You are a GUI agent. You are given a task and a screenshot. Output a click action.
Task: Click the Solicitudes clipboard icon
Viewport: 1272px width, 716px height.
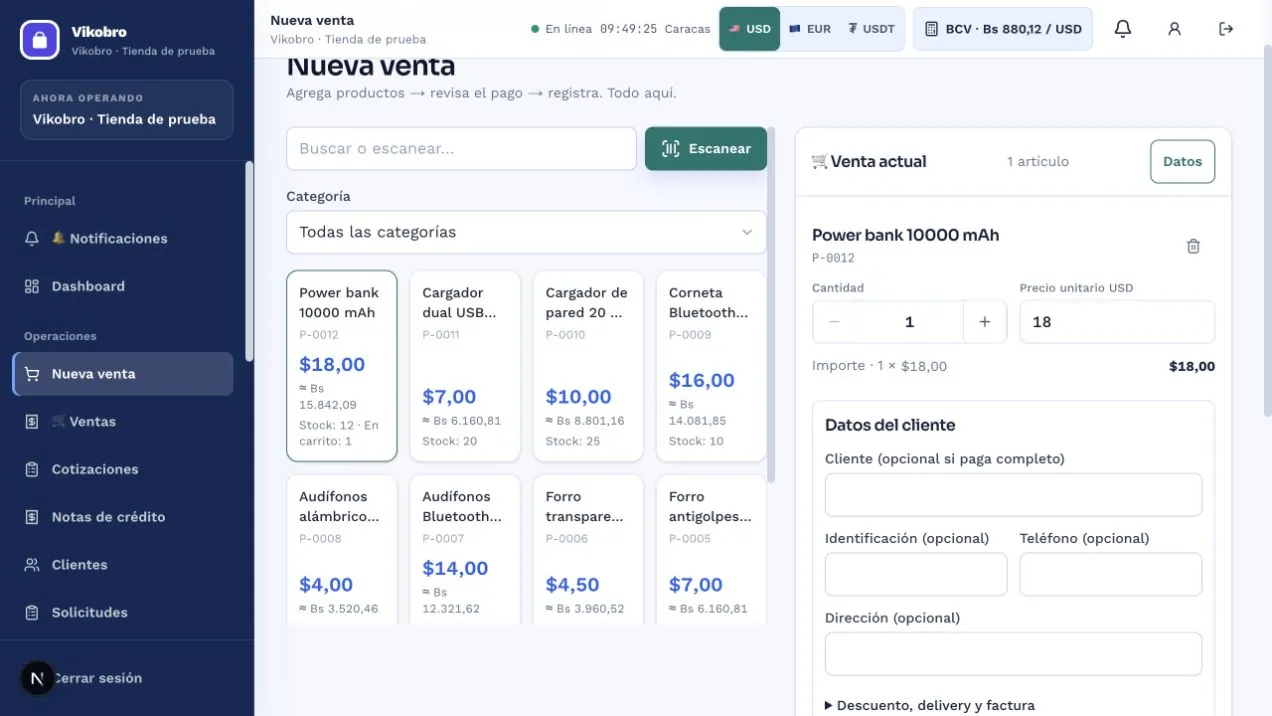[x=32, y=612]
